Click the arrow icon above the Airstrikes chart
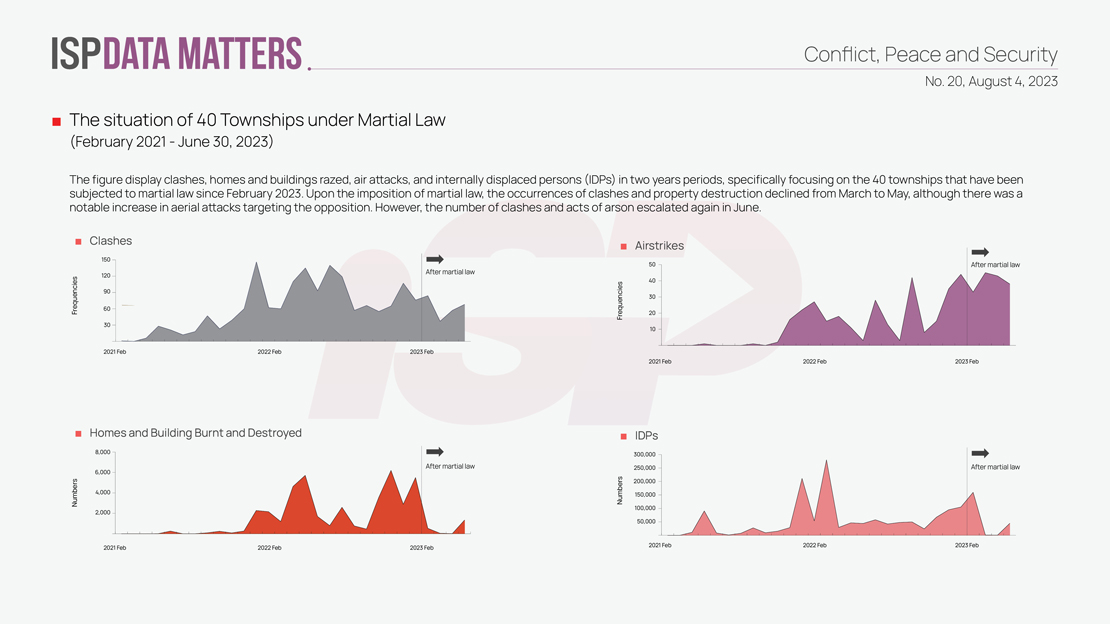 [980, 252]
